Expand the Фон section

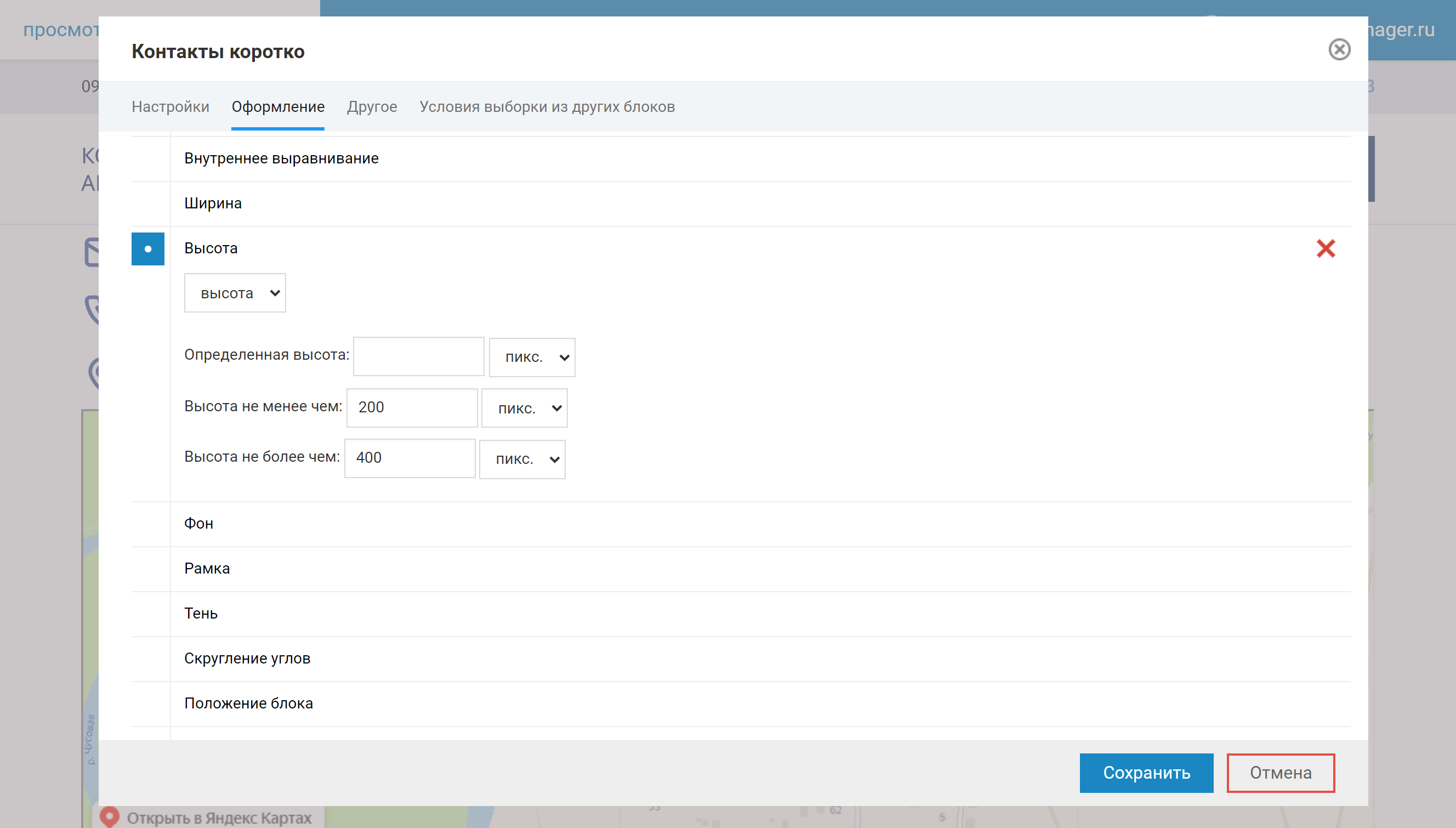tap(198, 523)
